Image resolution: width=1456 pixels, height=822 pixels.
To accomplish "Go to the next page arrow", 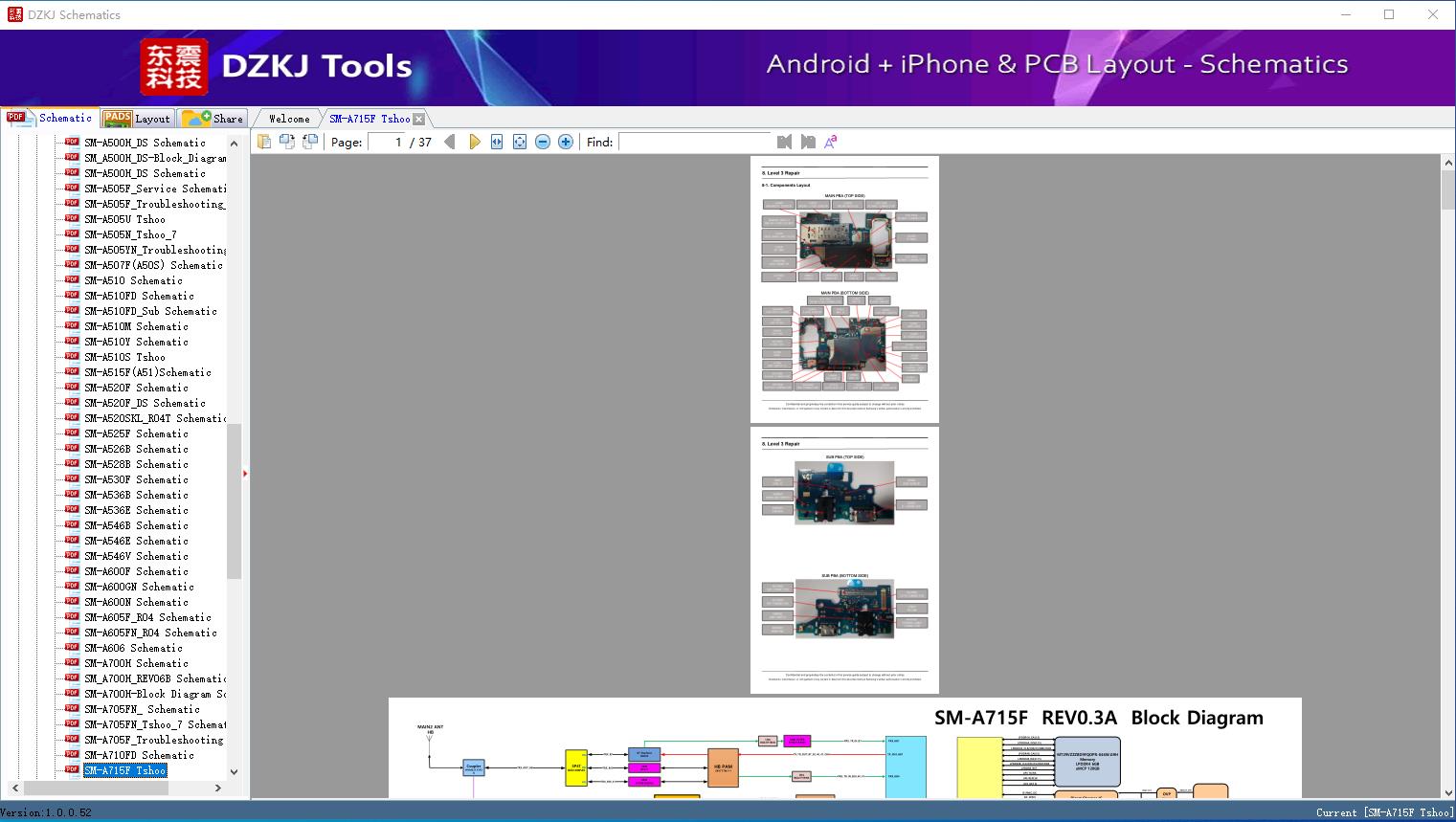I will coord(474,142).
